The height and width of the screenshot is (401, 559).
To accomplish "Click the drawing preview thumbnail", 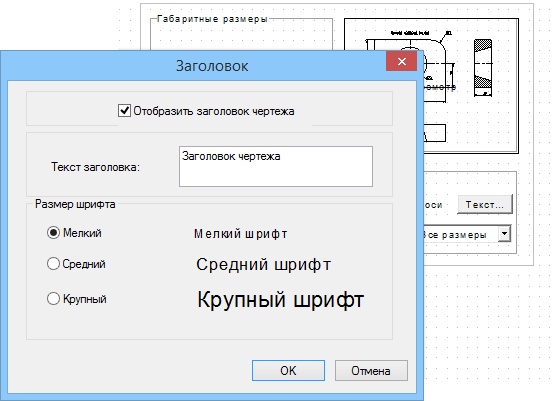I will (x=471, y=86).
